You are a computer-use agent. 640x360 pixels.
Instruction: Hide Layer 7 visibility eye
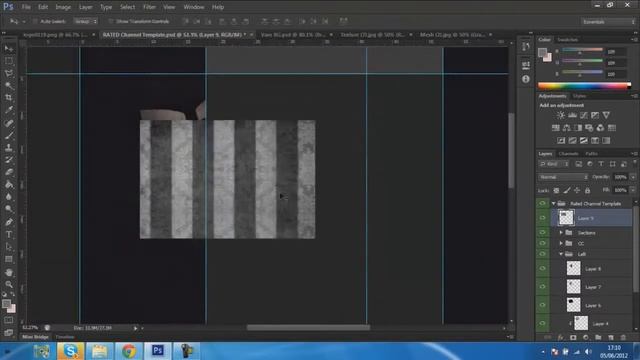pyautogui.click(x=542, y=287)
